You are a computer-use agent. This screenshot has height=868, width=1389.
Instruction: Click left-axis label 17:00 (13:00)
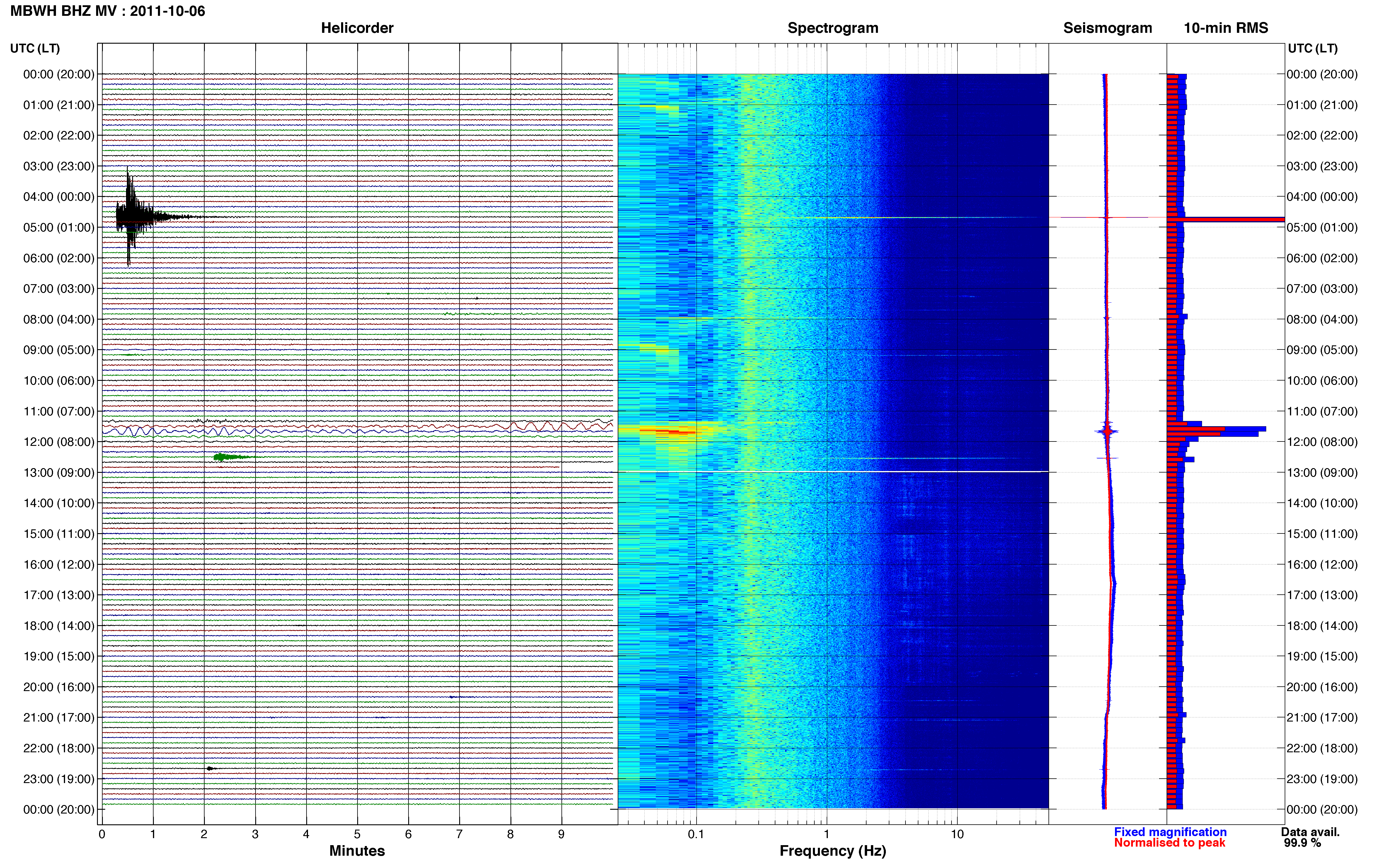59,595
